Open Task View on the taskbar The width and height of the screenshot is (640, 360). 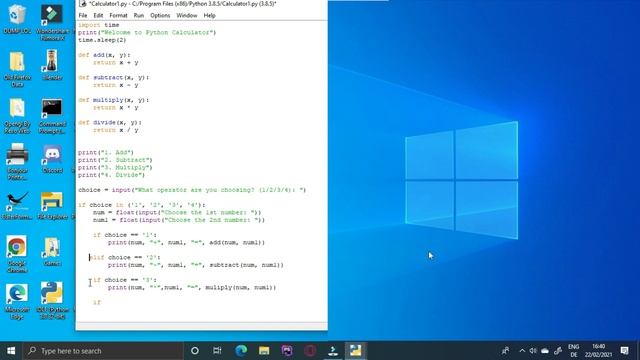pos(217,351)
